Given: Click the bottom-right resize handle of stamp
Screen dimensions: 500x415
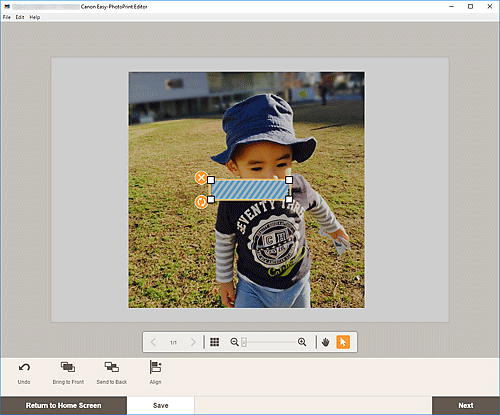Looking at the screenshot, I should [x=289, y=199].
